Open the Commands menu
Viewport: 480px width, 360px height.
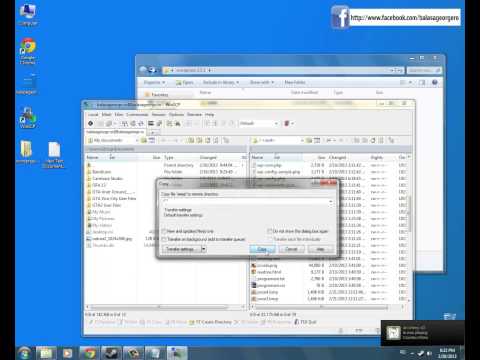(137, 114)
